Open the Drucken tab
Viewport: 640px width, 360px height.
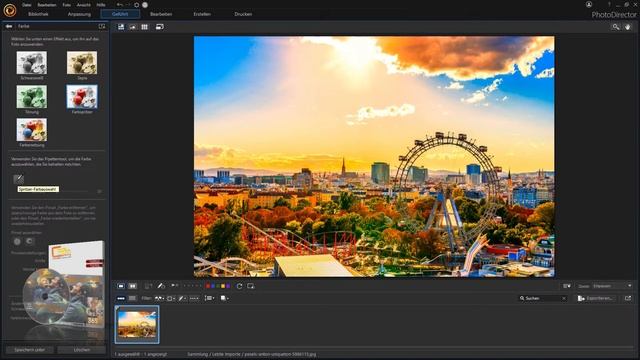[x=243, y=14]
